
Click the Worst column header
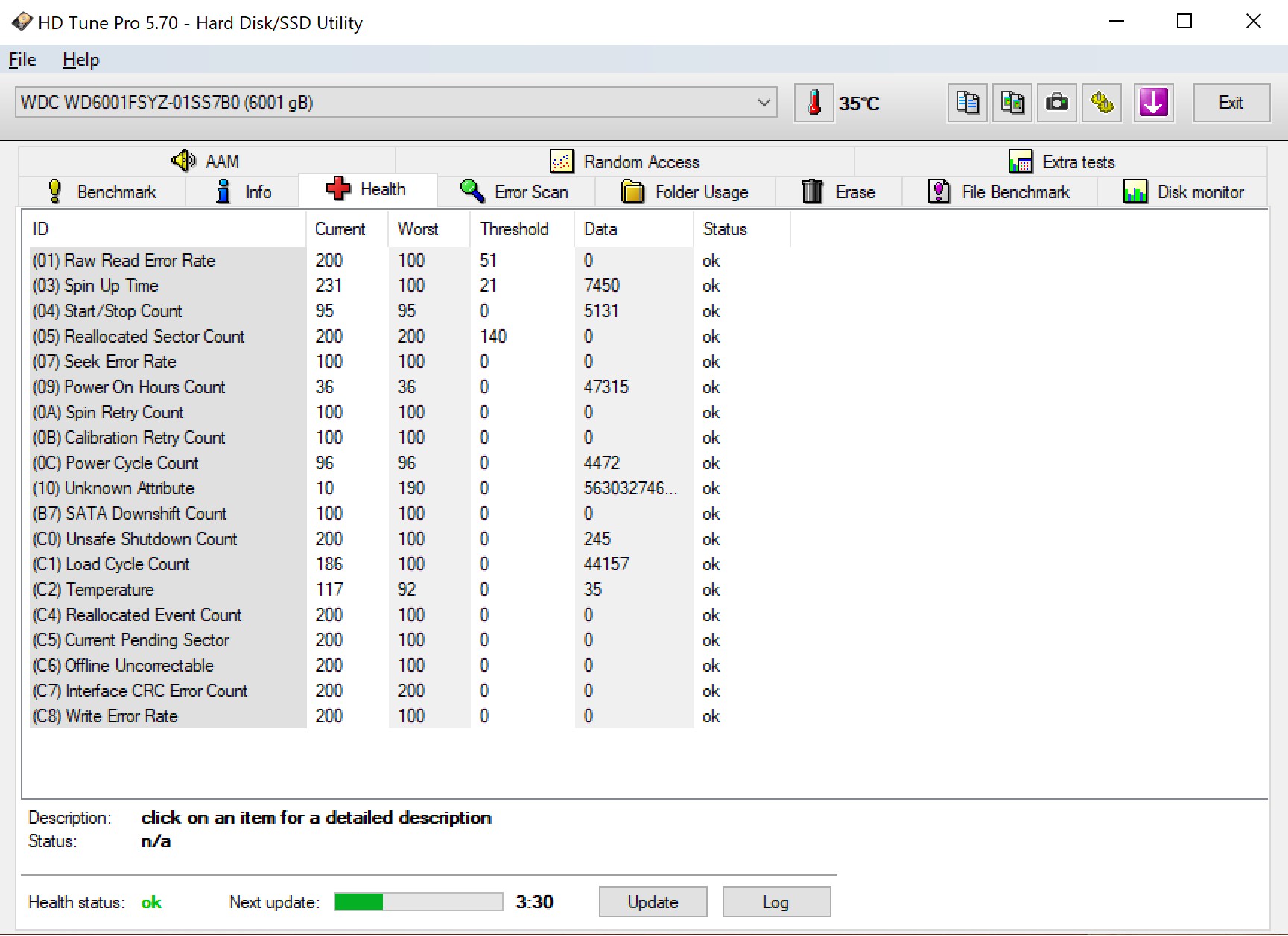pyautogui.click(x=429, y=229)
